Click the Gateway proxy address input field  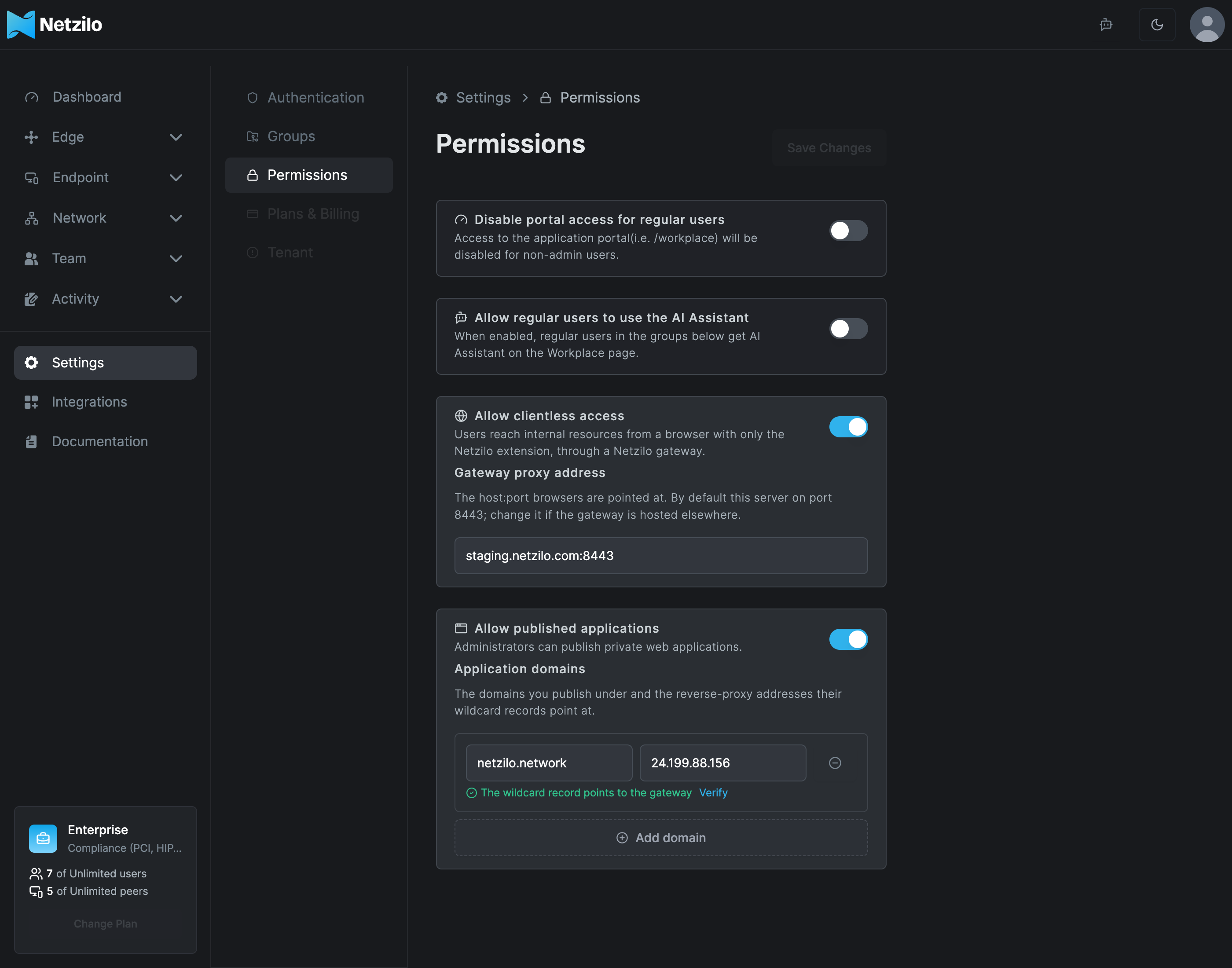(x=661, y=555)
